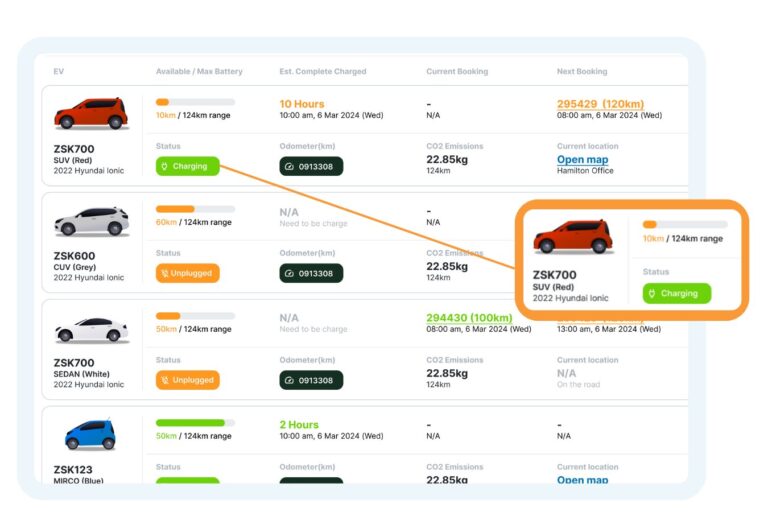Click the grey ZSK600 CUV car image

[92, 221]
